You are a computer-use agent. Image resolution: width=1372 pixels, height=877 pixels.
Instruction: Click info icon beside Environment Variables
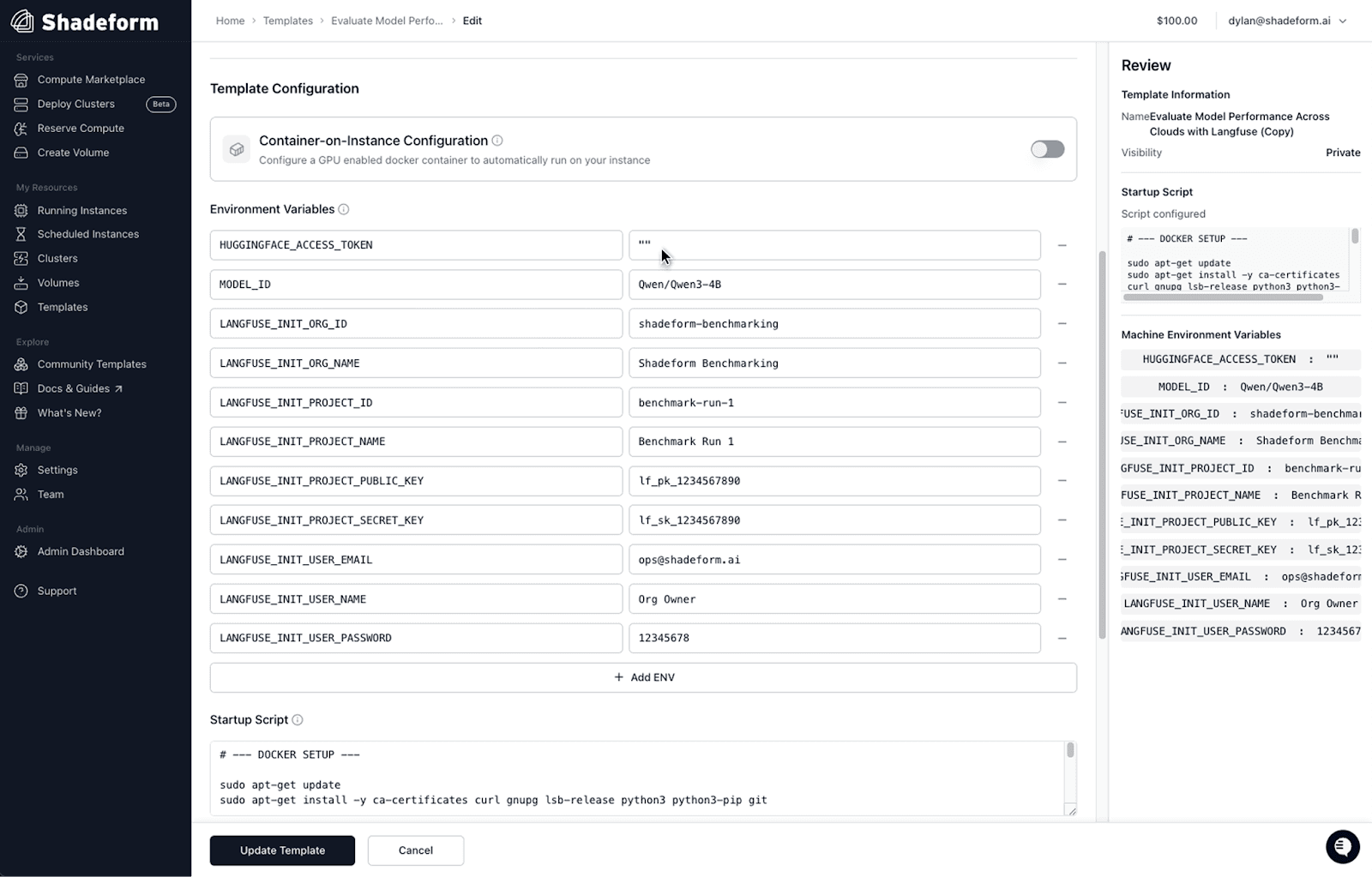tap(344, 209)
